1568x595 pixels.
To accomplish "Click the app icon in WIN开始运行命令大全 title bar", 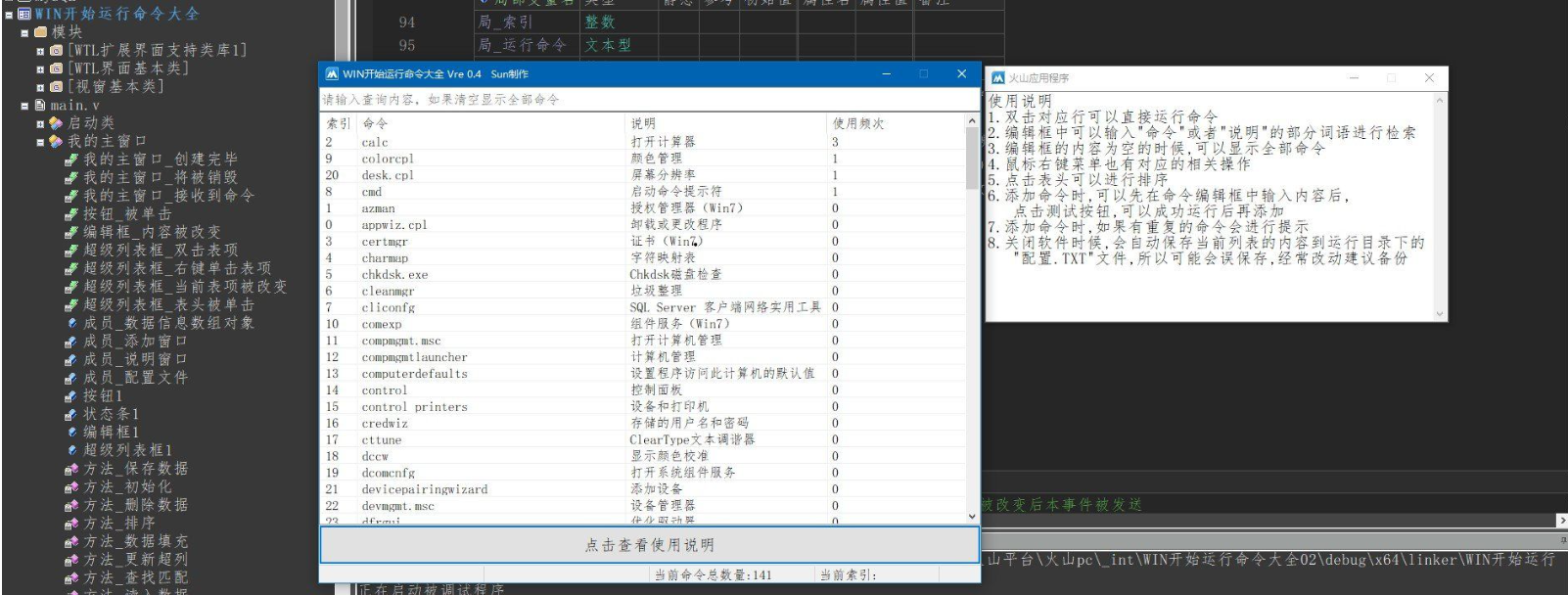I will pyautogui.click(x=332, y=73).
